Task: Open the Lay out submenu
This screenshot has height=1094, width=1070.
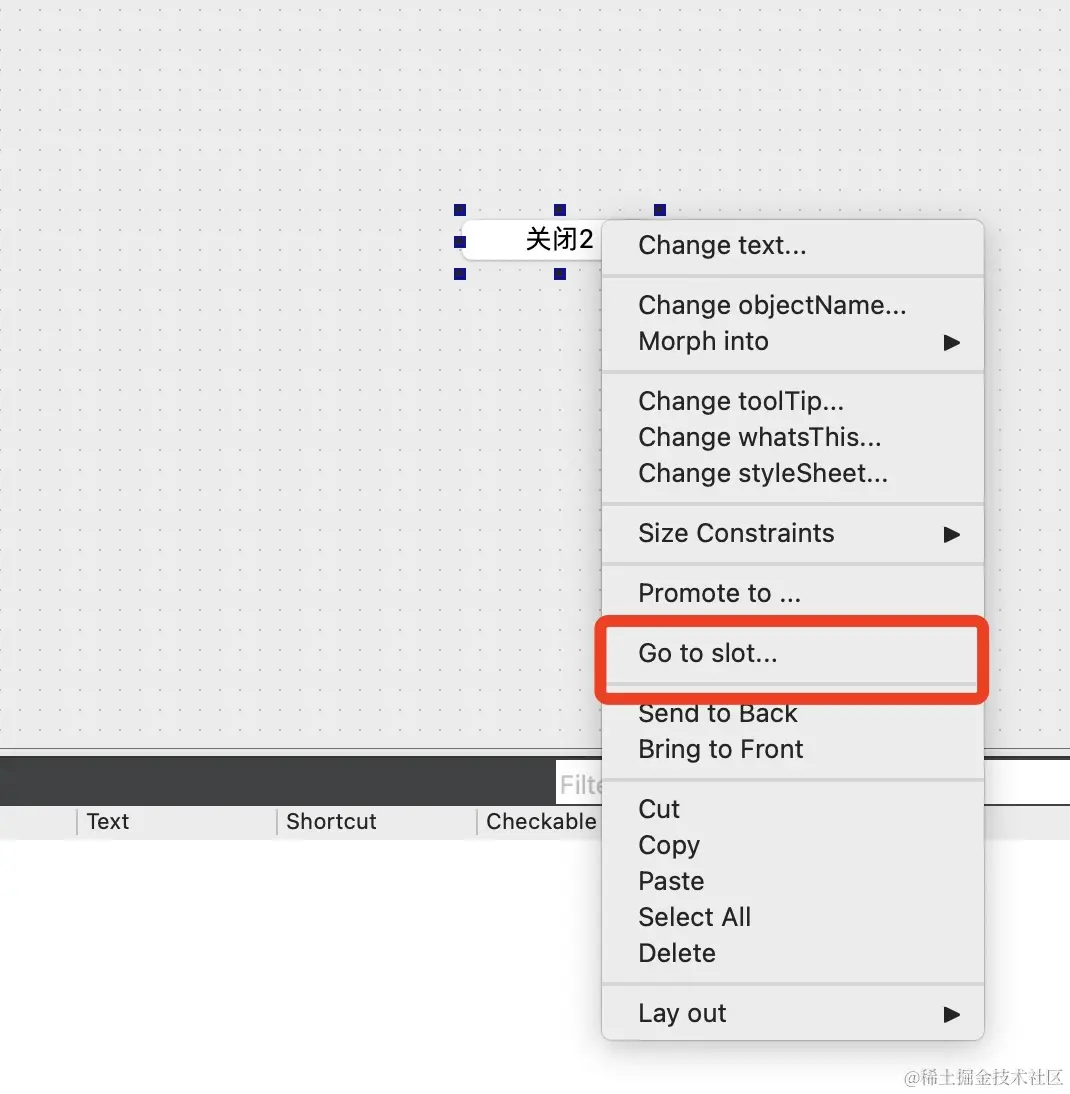Action: click(792, 1014)
